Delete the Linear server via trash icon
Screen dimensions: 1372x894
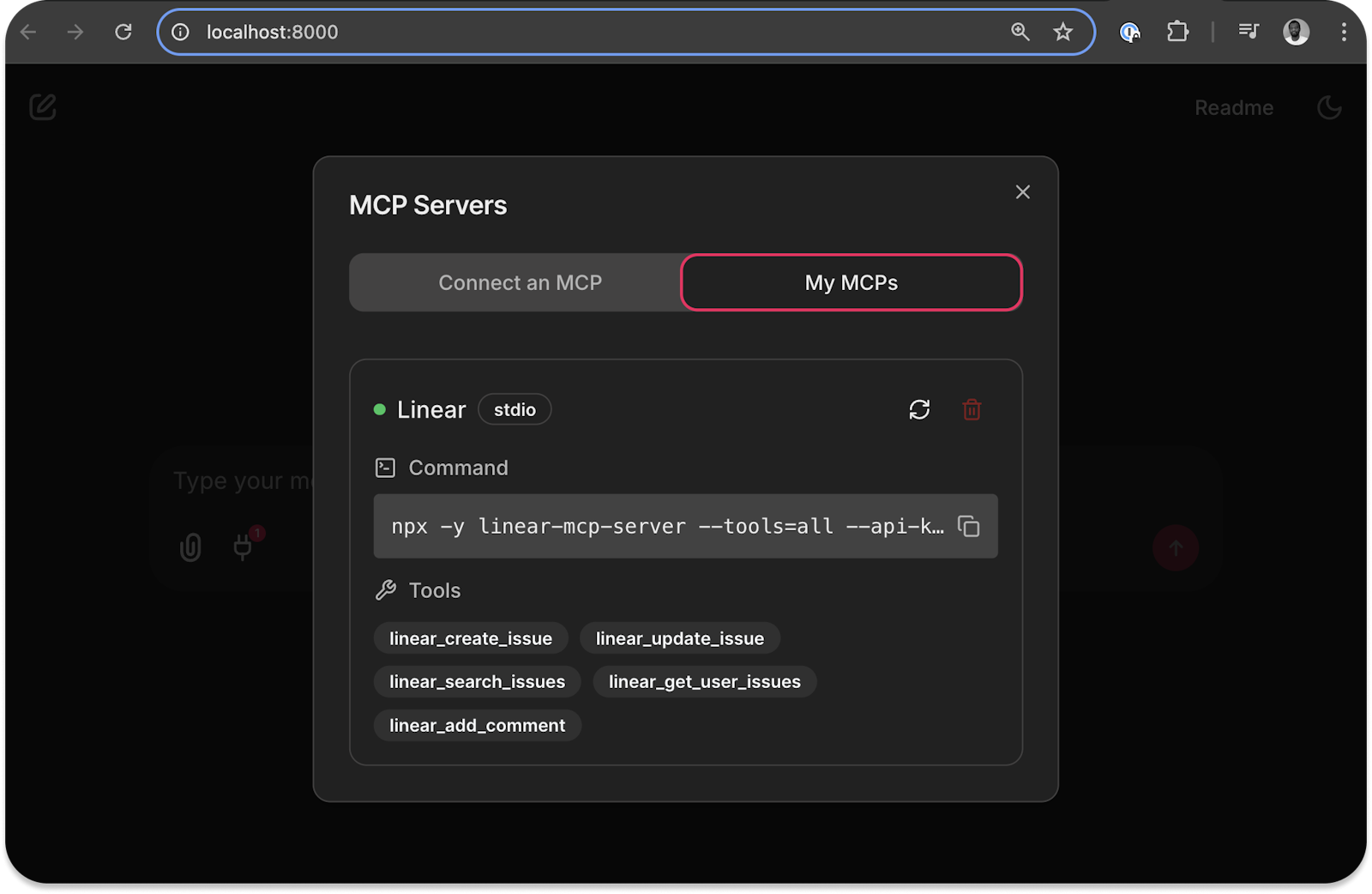coord(972,410)
